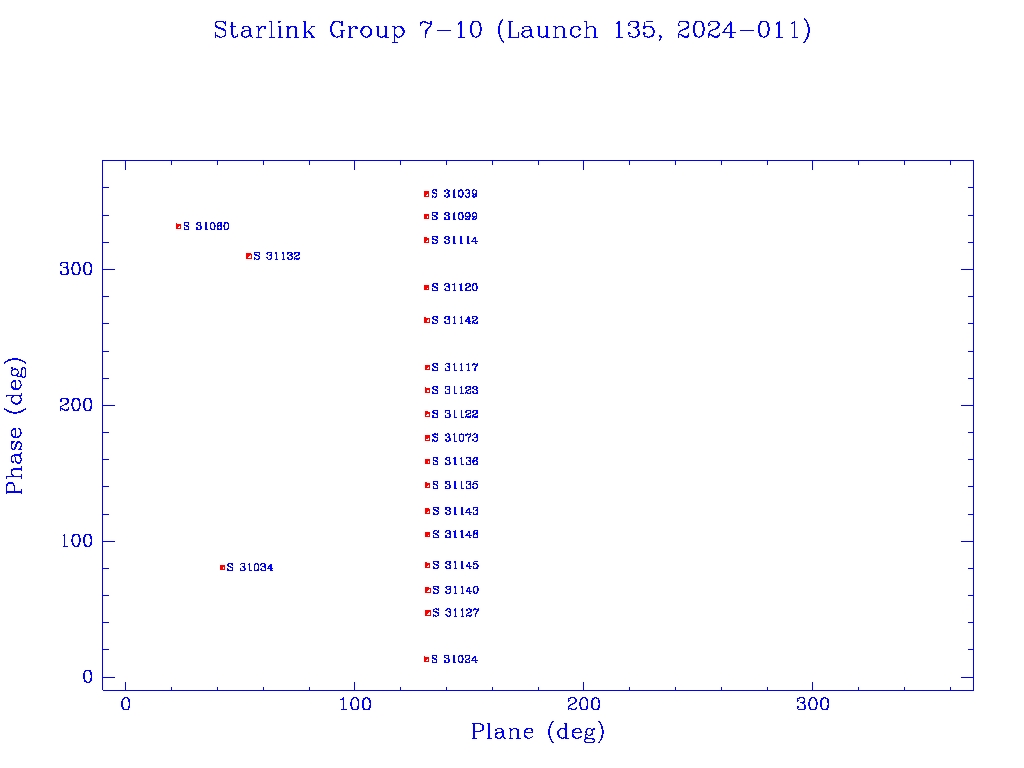
Task: Select the S 31143 satellite label
Action: [x=455, y=511]
